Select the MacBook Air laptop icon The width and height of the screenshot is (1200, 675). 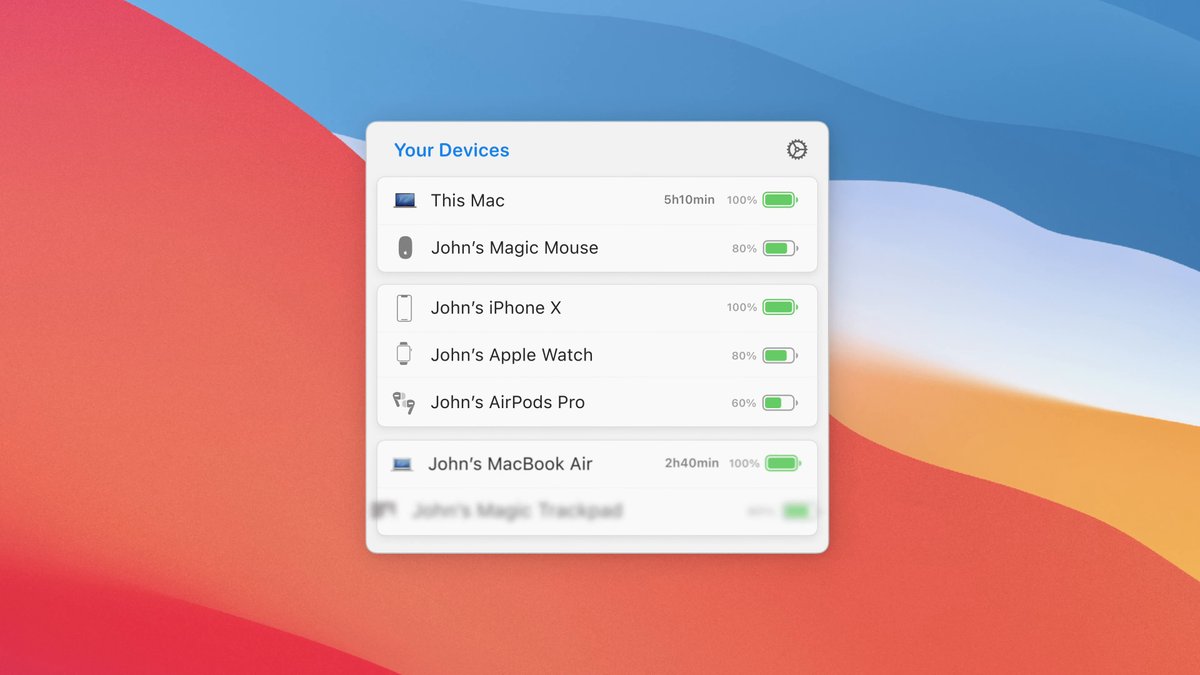[402, 463]
